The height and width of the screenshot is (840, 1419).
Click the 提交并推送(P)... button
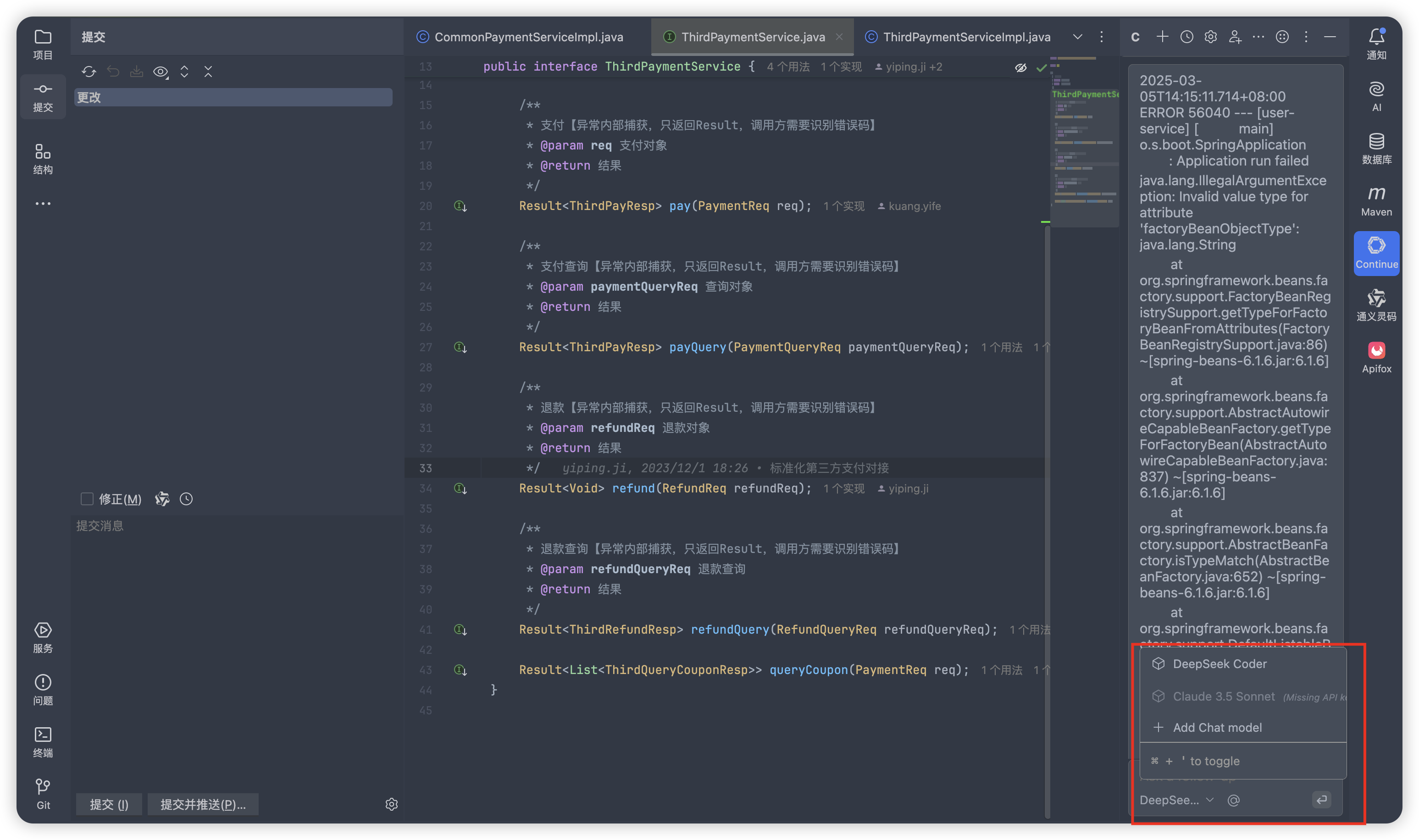coord(203,804)
